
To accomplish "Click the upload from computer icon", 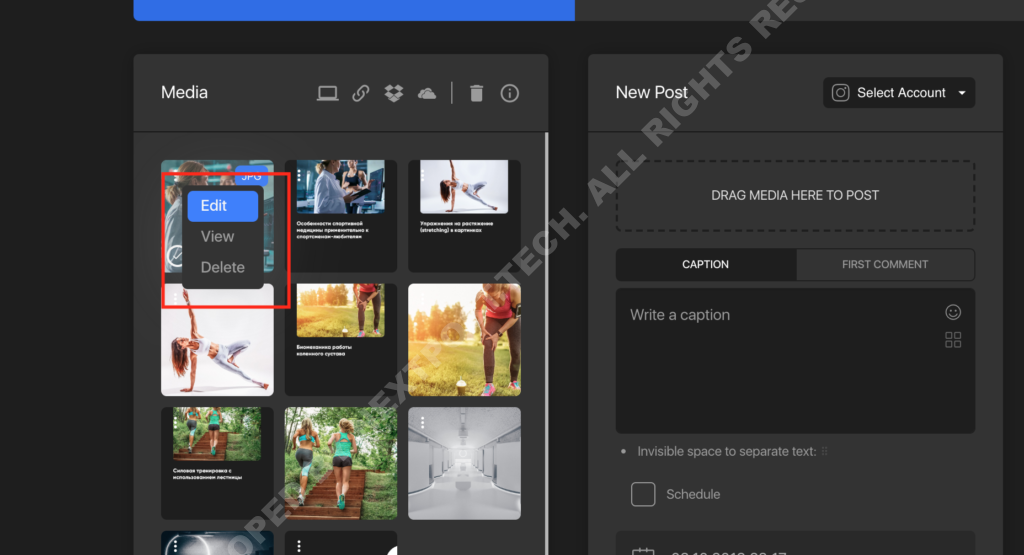I will pos(327,93).
